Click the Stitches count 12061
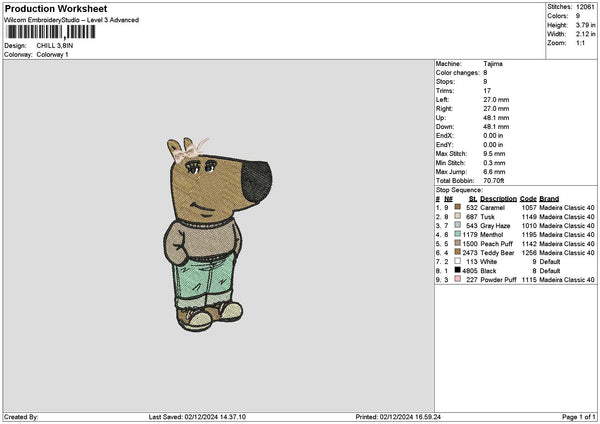The height and width of the screenshot is (424, 600). click(x=585, y=7)
